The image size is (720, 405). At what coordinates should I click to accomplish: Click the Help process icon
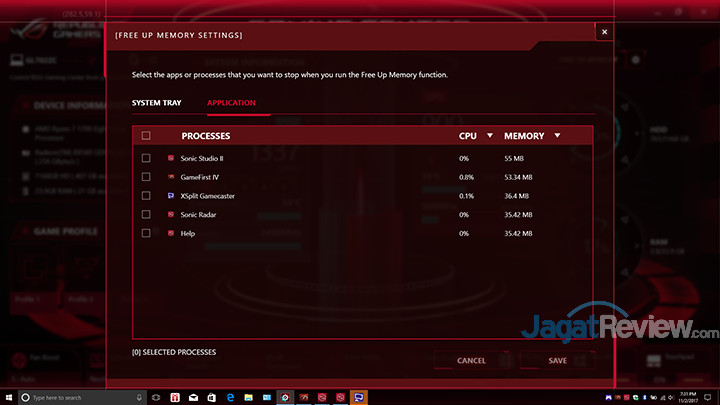tap(171, 233)
